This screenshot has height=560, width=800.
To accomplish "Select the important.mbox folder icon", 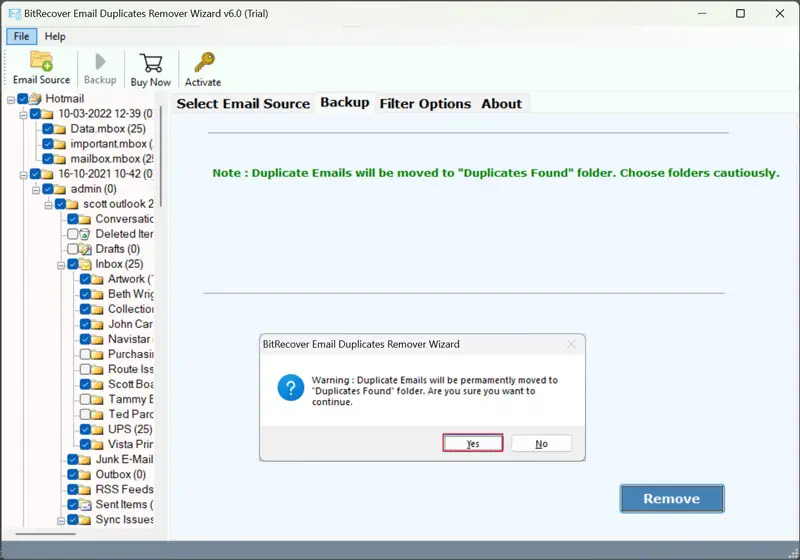I will click(x=60, y=144).
